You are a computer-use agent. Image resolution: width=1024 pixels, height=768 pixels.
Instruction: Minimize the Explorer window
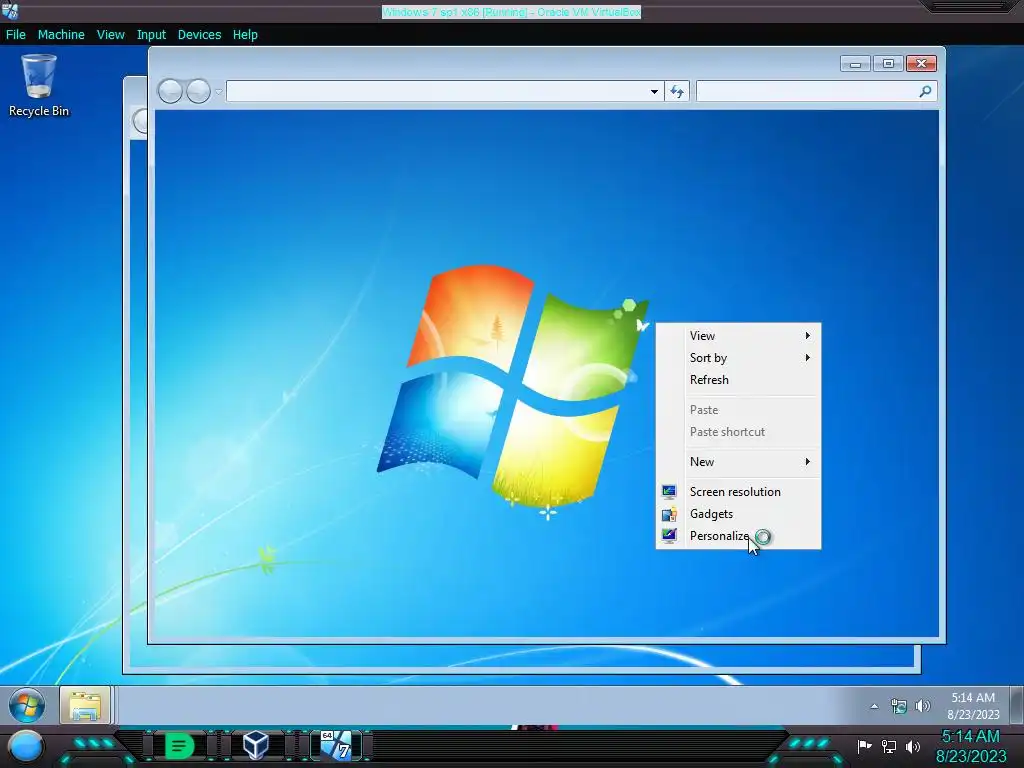point(855,63)
